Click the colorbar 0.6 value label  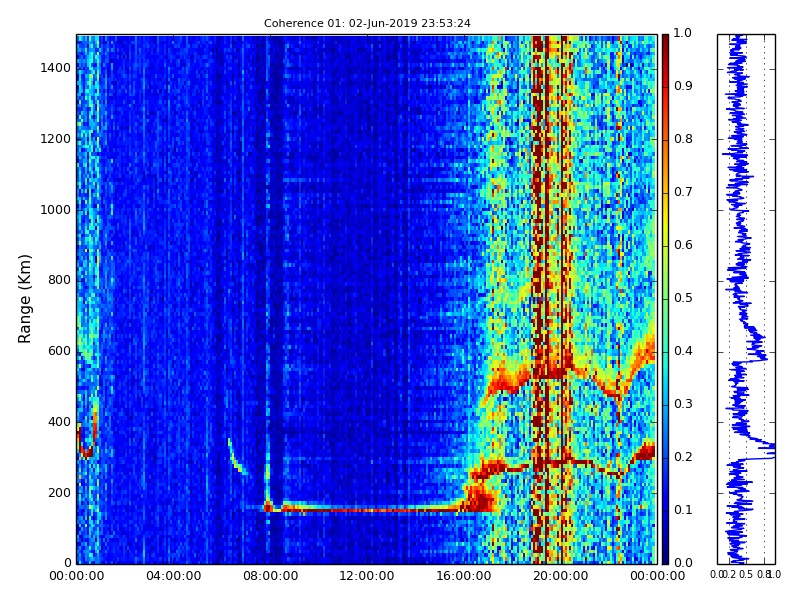683,245
